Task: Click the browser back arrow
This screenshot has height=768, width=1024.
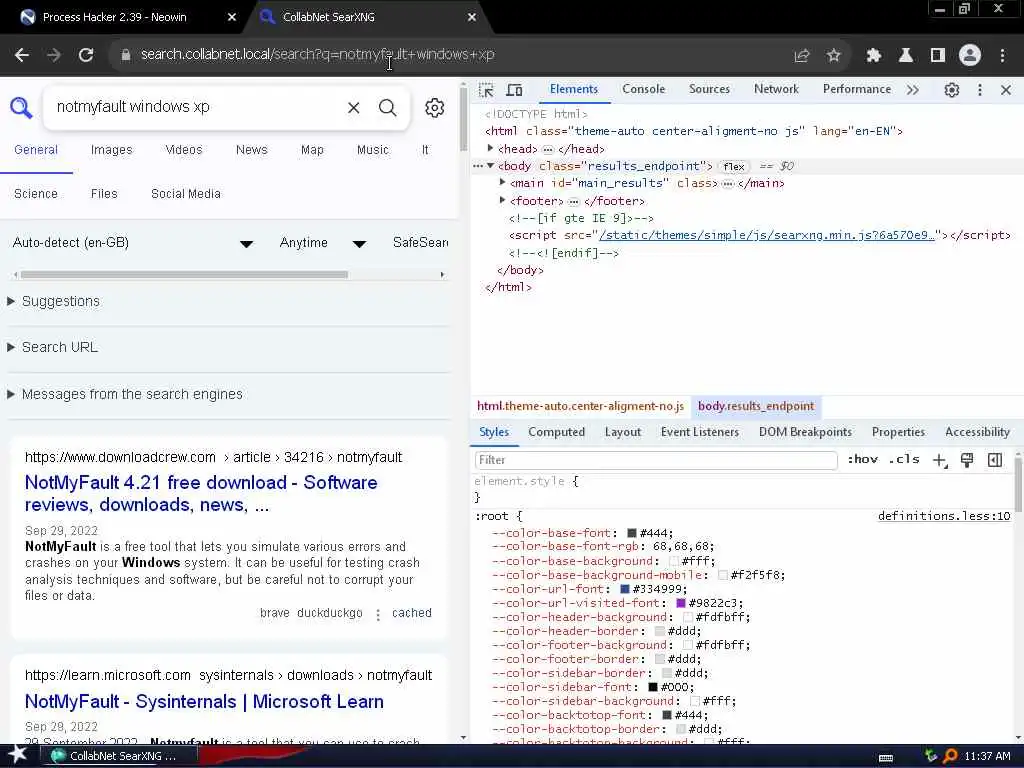Action: click(x=22, y=55)
